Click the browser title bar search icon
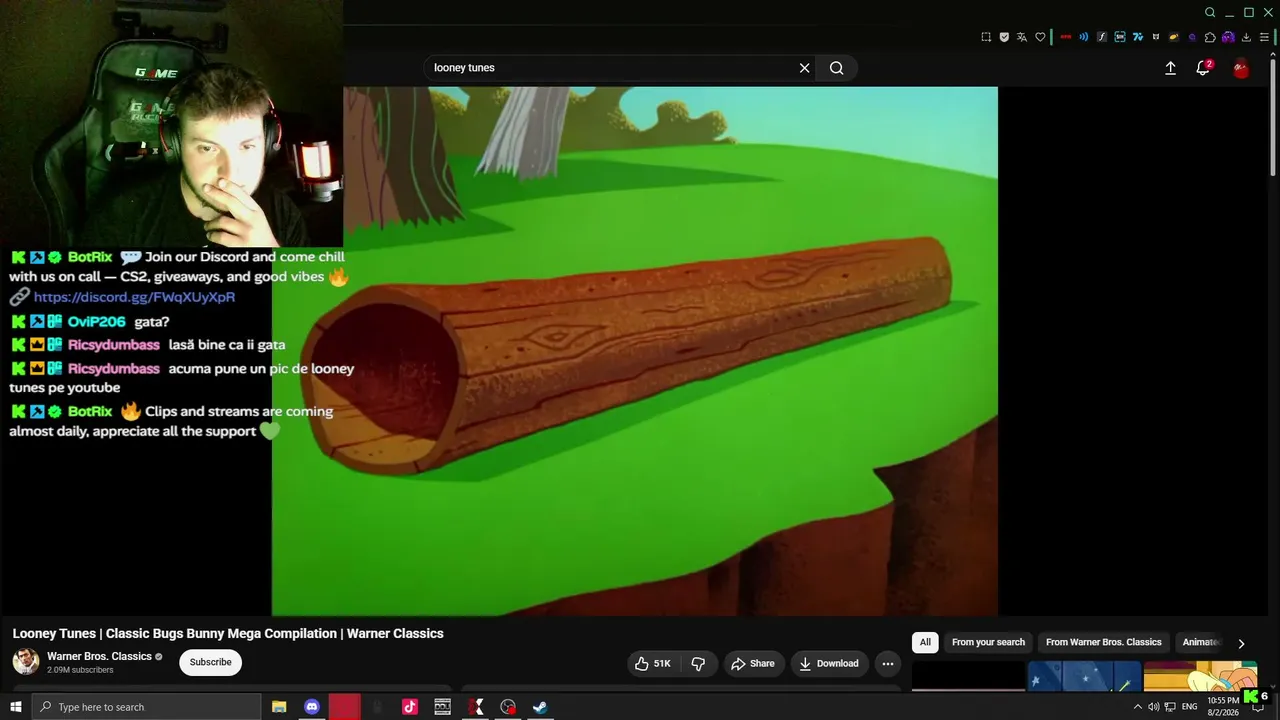This screenshot has height=720, width=1280. coord(1210,12)
